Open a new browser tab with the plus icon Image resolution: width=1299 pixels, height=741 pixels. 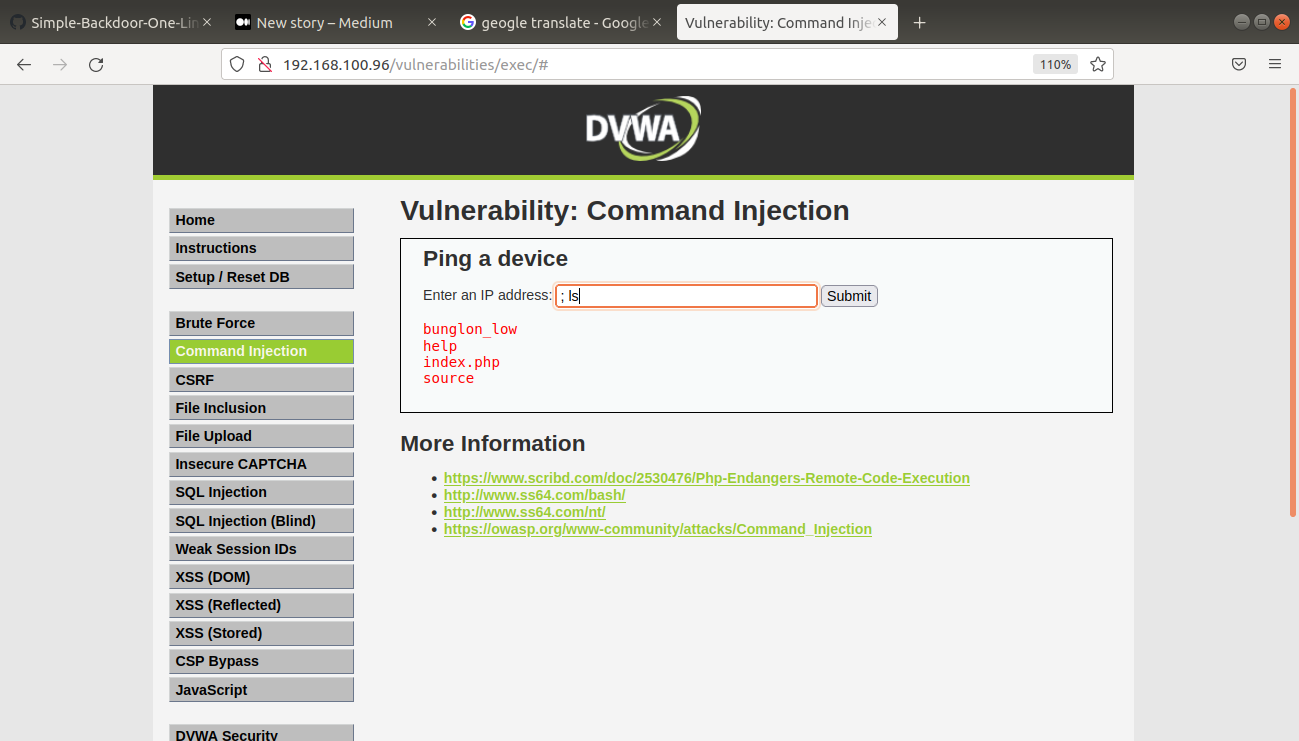pyautogui.click(x=919, y=22)
